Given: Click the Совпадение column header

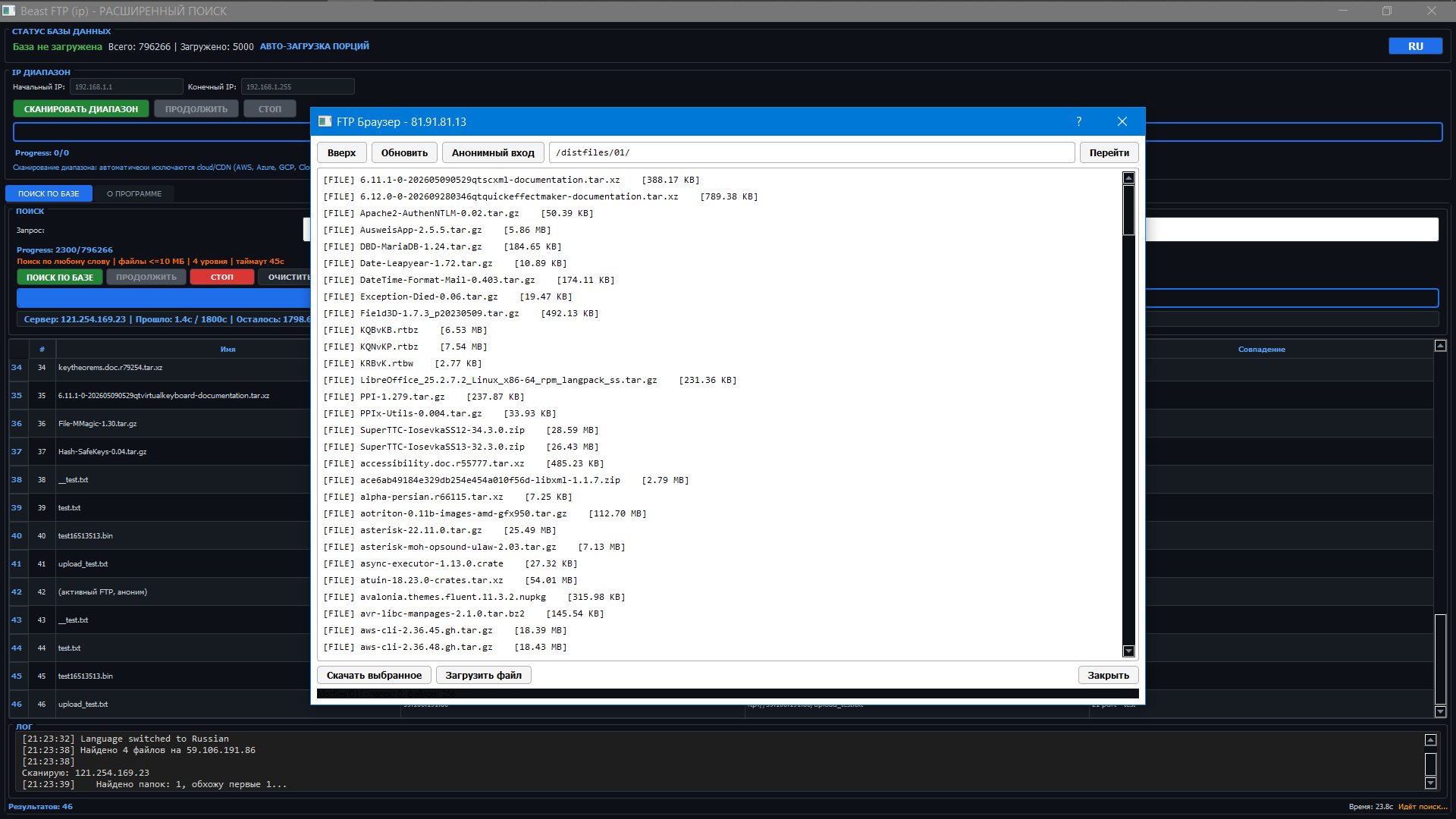Looking at the screenshot, I should 1261,349.
